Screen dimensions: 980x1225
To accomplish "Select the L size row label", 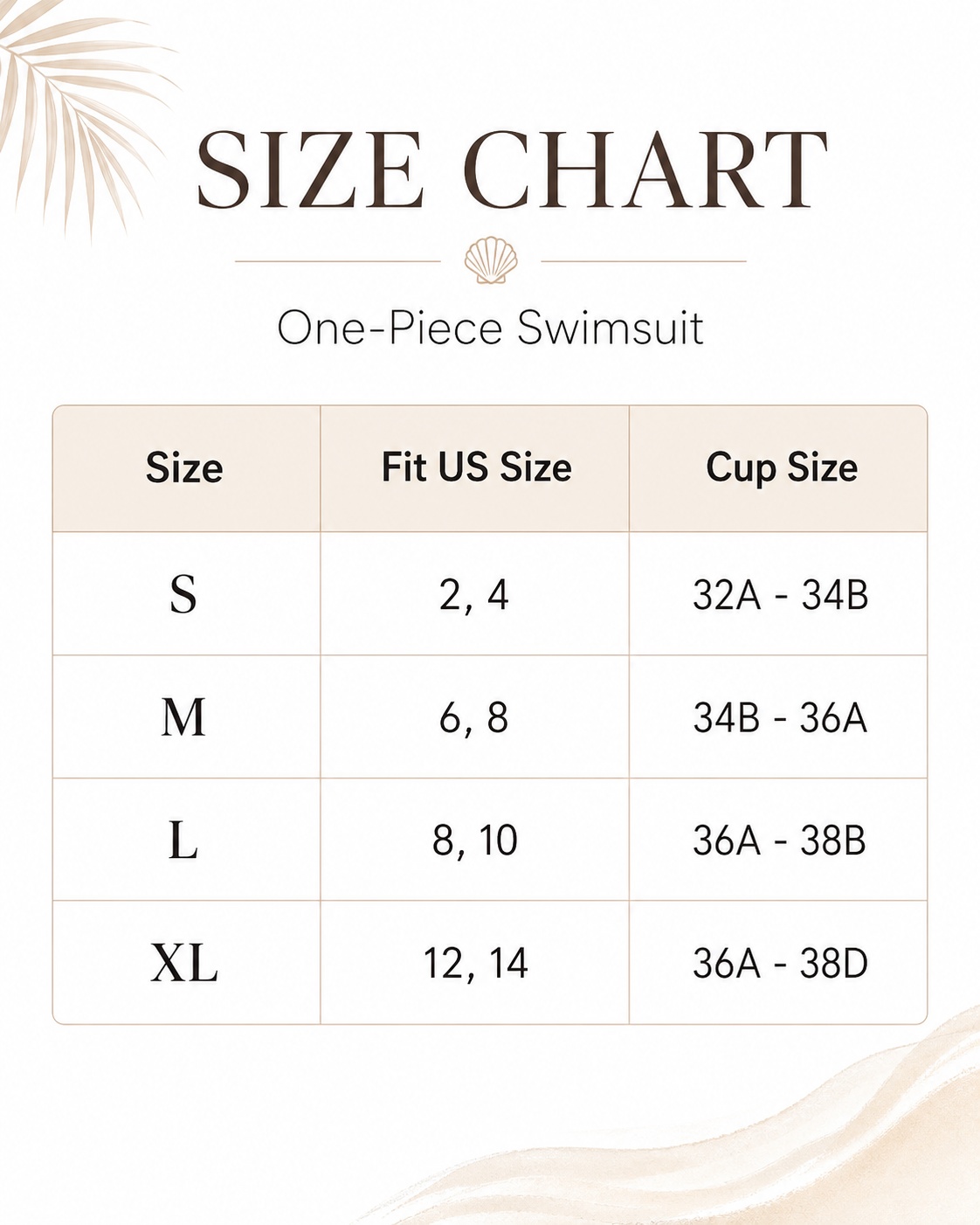I will tap(183, 841).
